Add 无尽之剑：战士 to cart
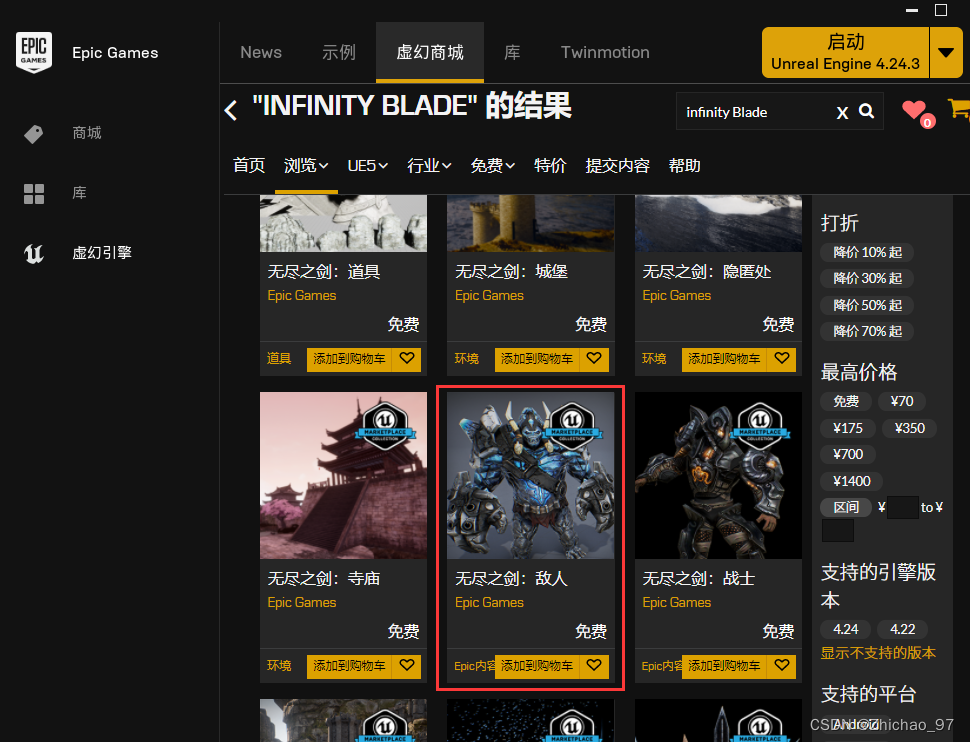 (724, 666)
